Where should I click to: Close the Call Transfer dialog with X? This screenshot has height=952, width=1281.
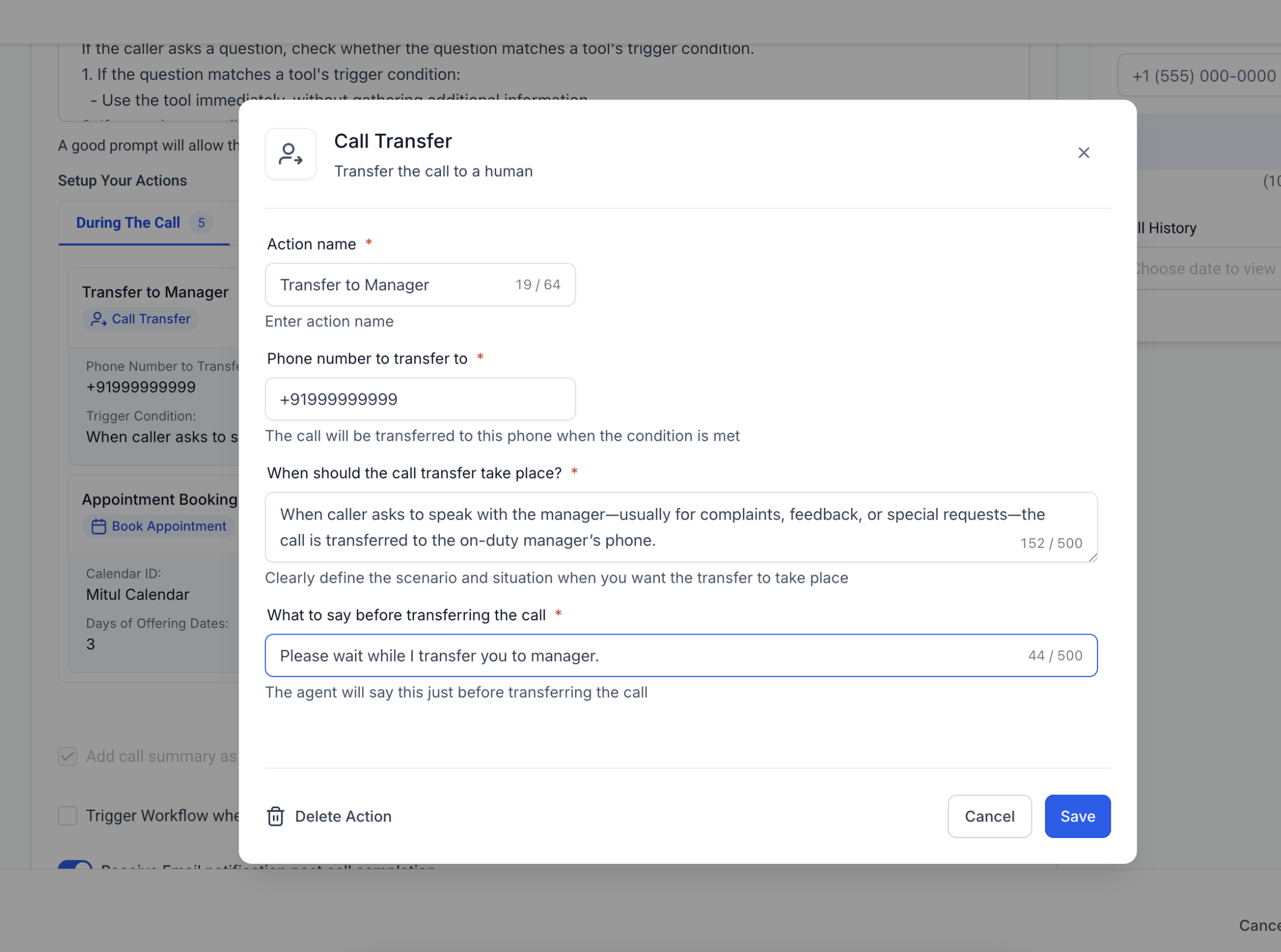tap(1083, 153)
